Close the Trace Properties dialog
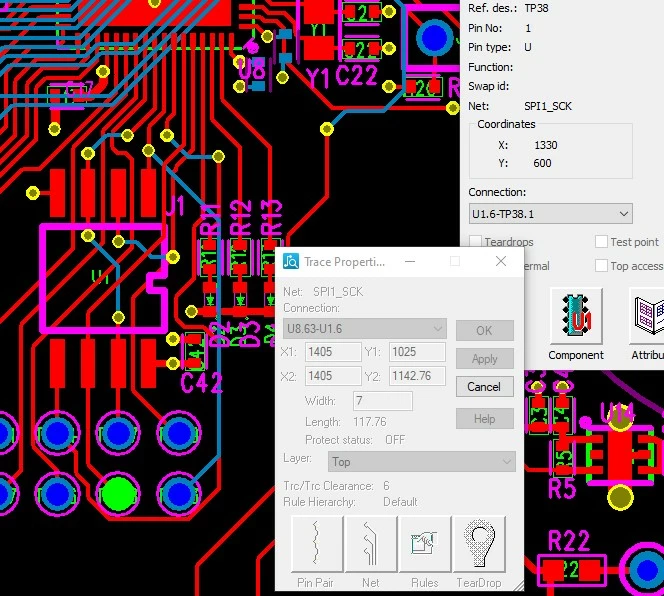Screen dimensions: 664x596 501,261
